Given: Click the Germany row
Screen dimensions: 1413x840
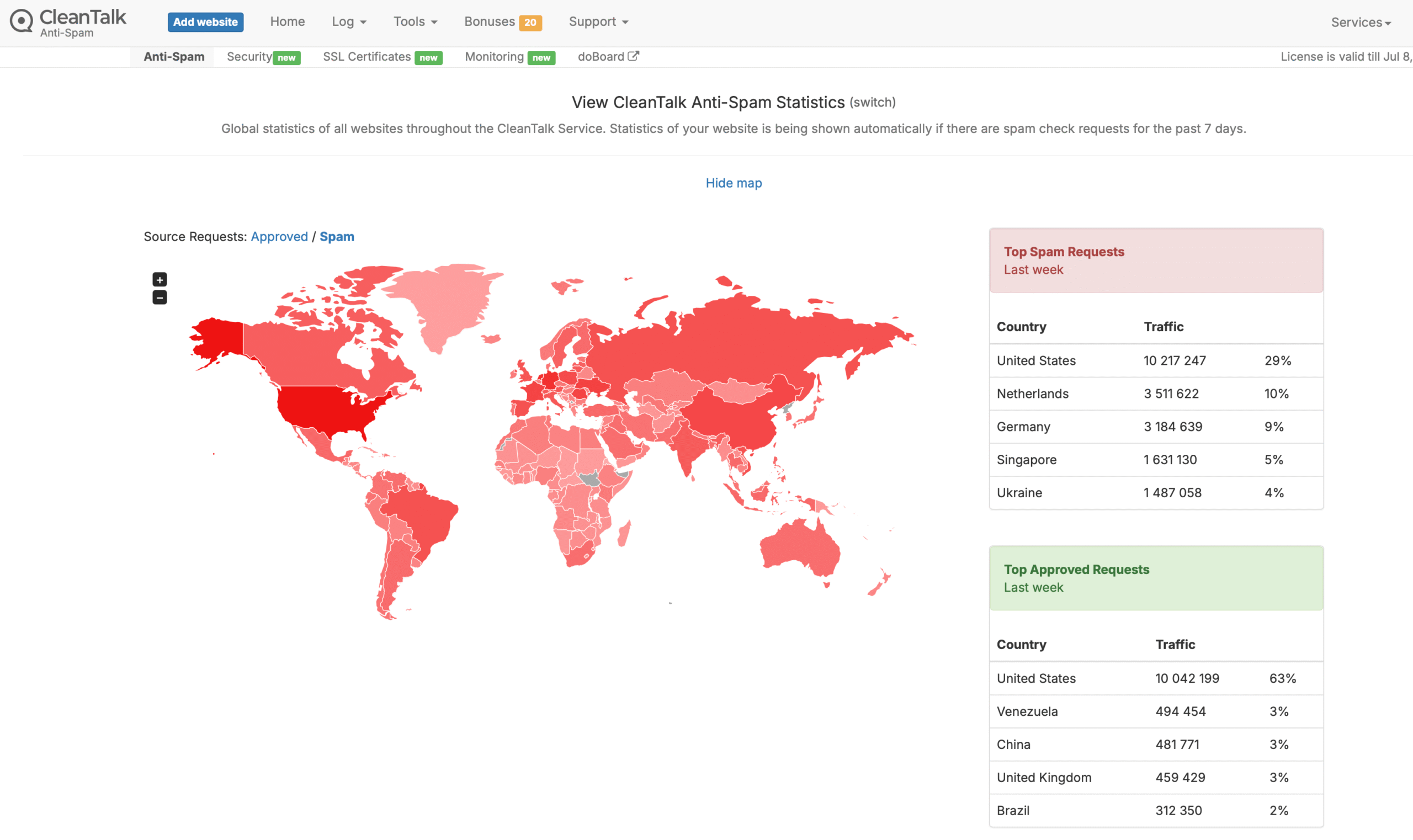Looking at the screenshot, I should 1156,426.
